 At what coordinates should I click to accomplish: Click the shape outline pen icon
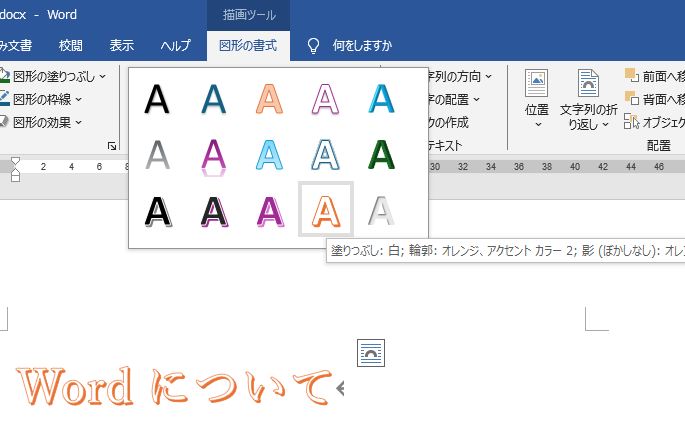coord(4,99)
